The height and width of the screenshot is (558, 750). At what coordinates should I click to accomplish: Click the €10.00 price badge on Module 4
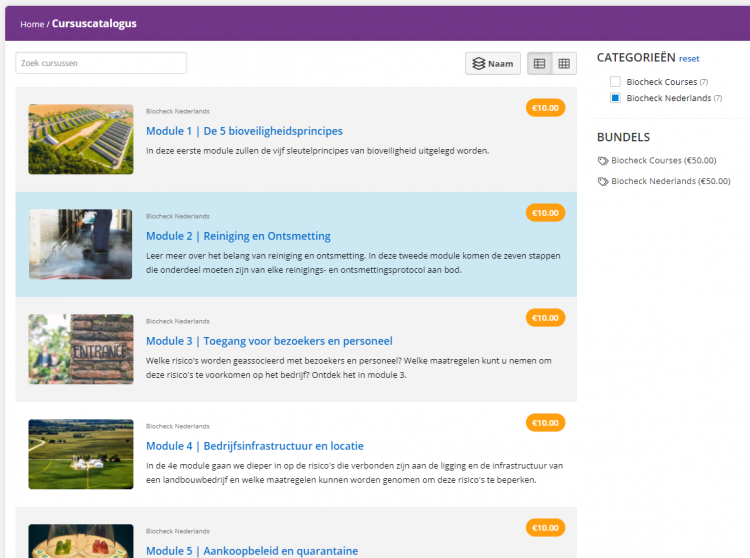[545, 423]
